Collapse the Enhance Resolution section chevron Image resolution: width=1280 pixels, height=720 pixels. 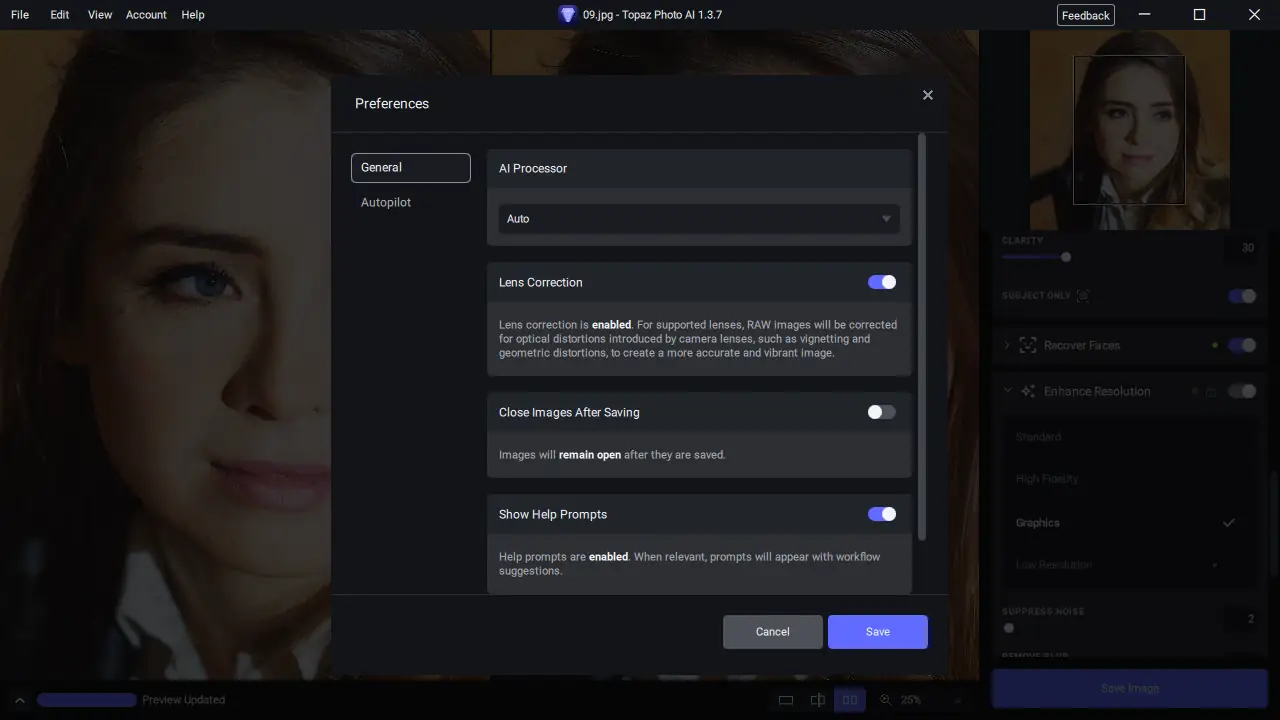1007,391
